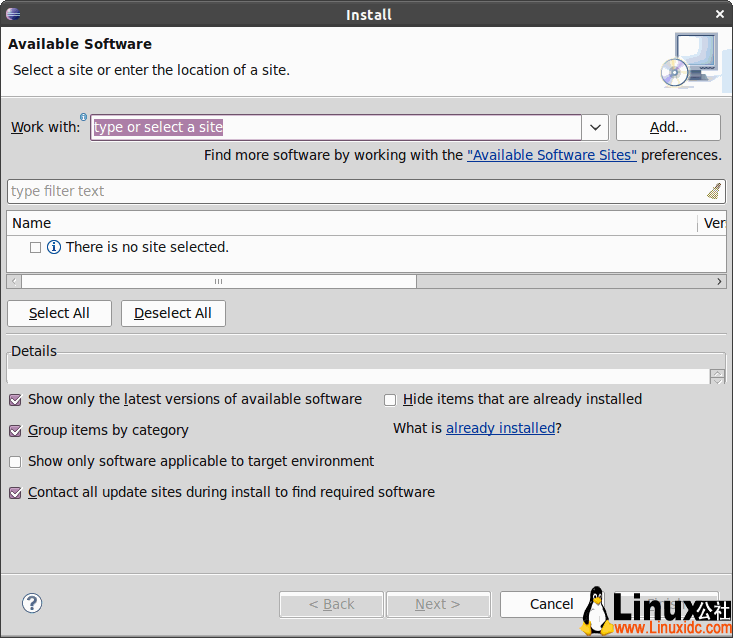The width and height of the screenshot is (733, 638).
Task: Disable 'Group items by category' option
Action: pos(15,430)
